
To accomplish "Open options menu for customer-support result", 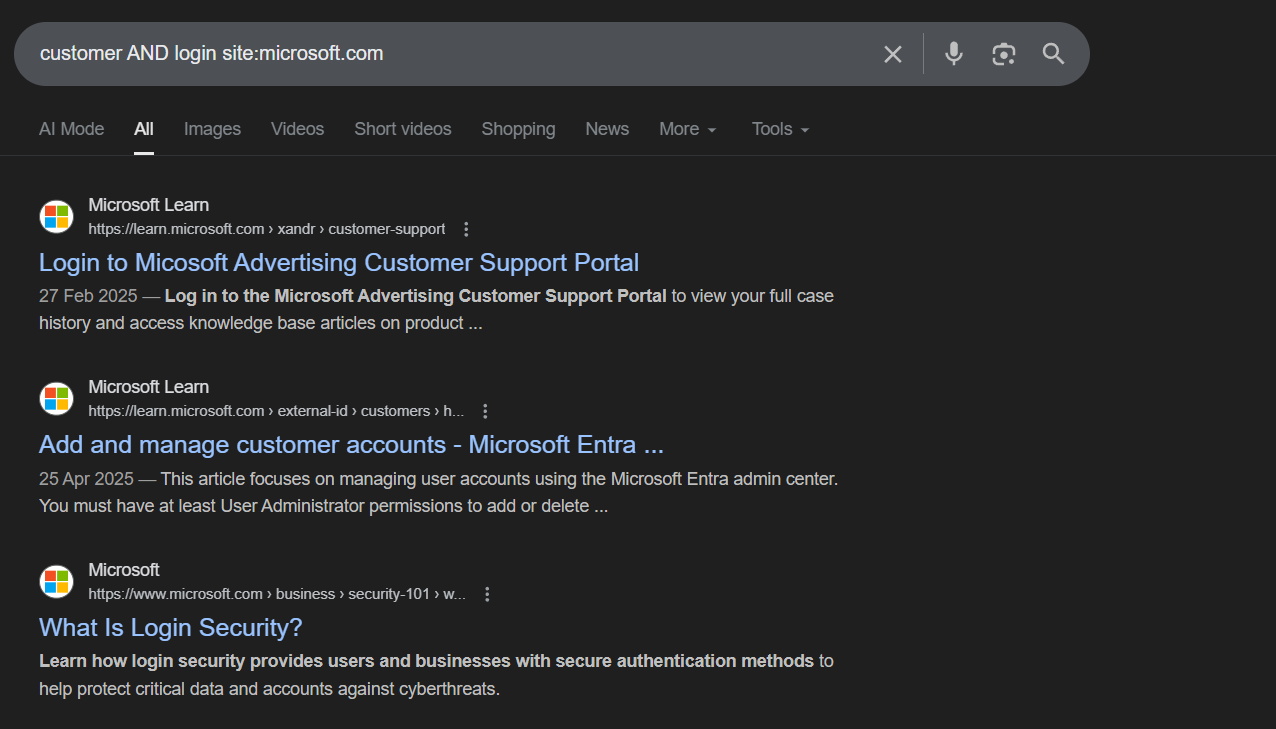I will 466,229.
